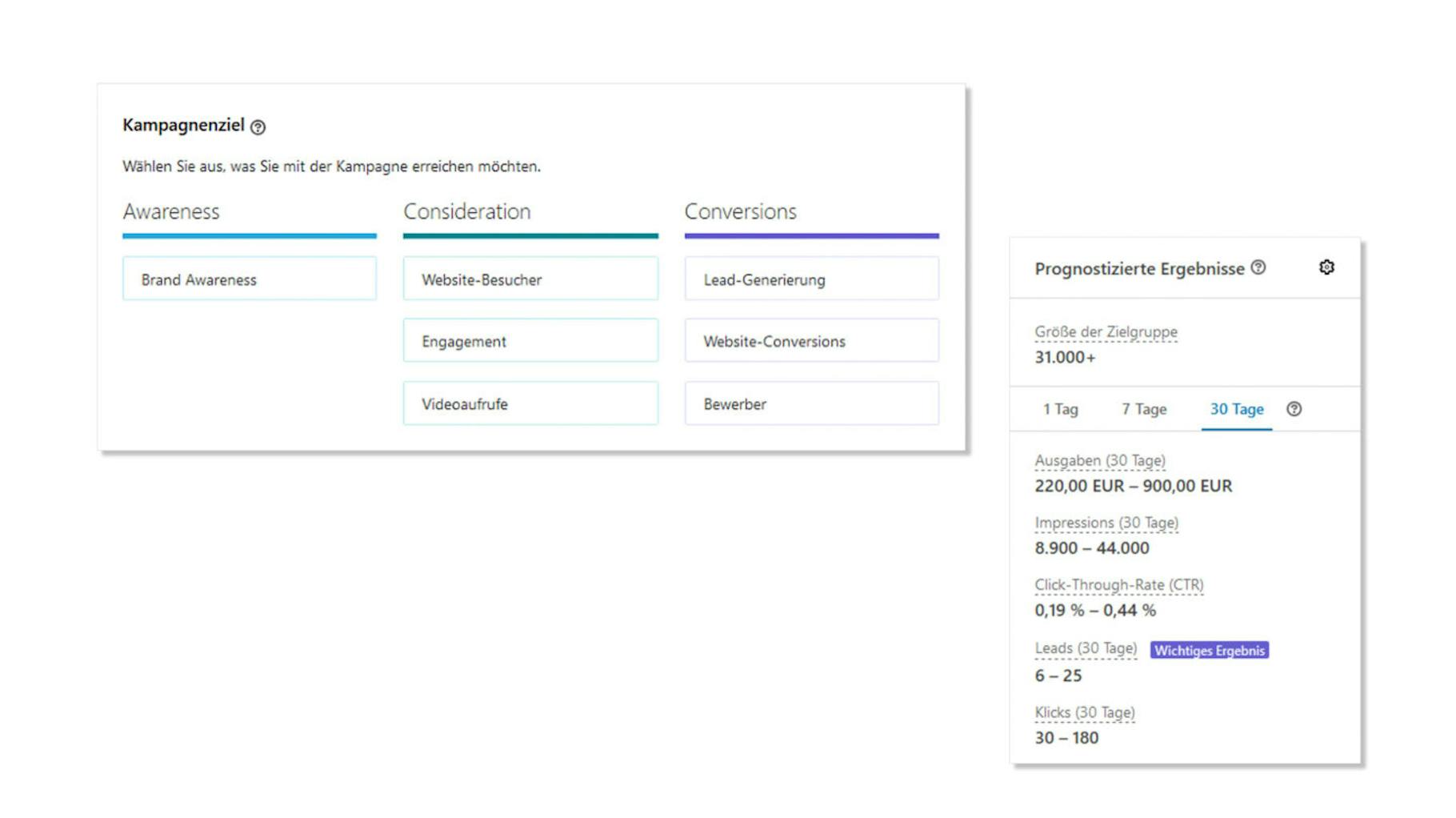This screenshot has height=818, width=1456.
Task: Click Impressions (30 Tage) label
Action: pyautogui.click(x=1106, y=523)
